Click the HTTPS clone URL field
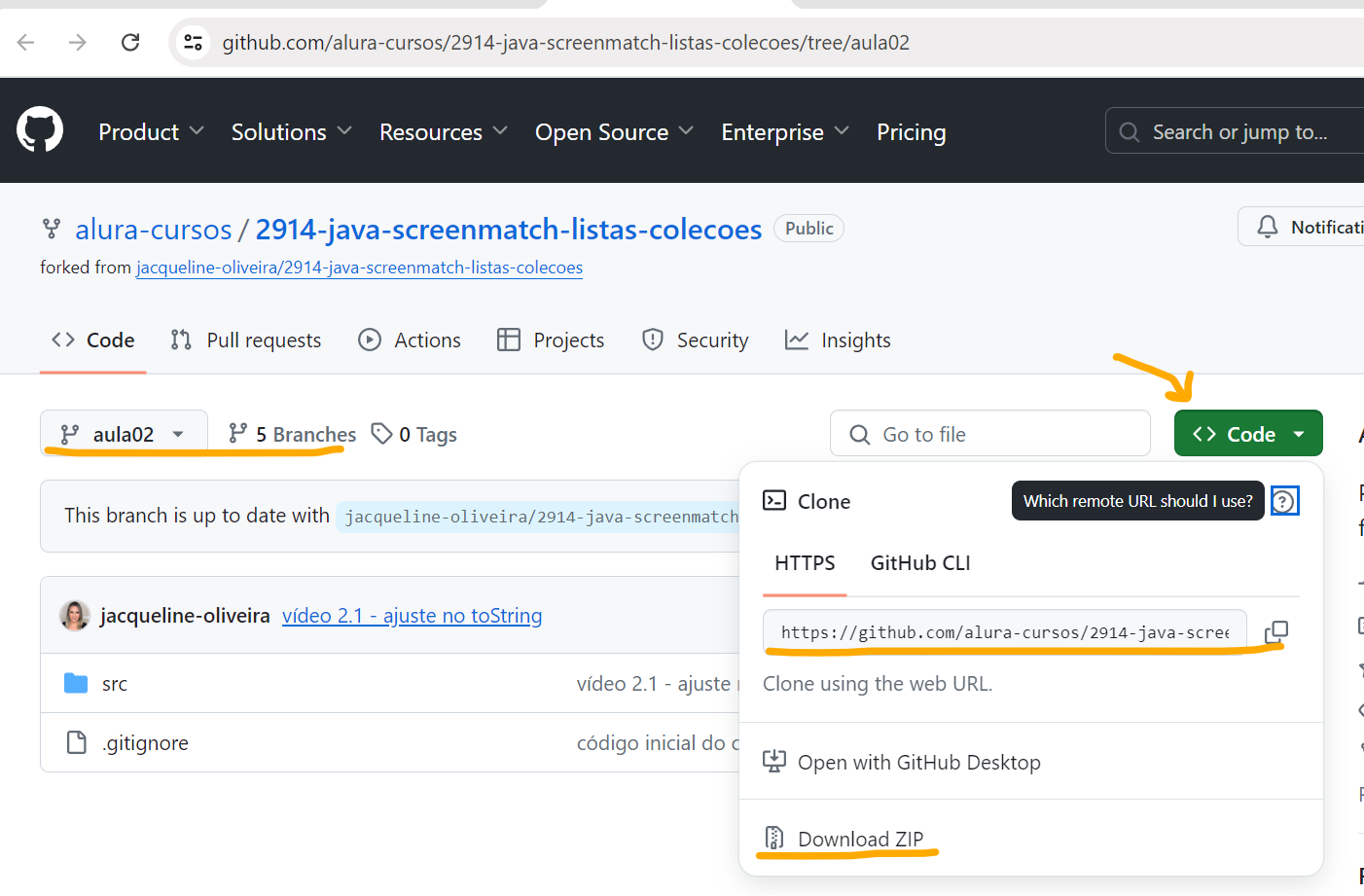This screenshot has width=1364, height=896. (1004, 632)
